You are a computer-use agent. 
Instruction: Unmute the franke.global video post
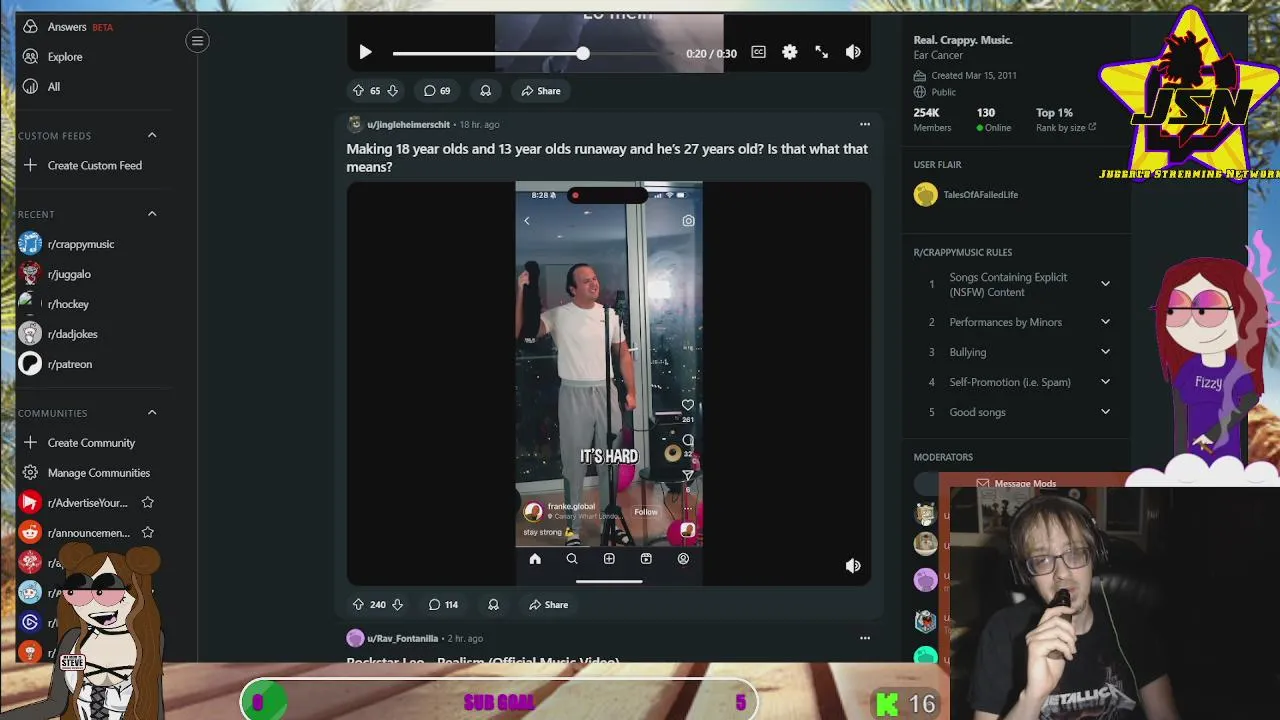pos(853,566)
